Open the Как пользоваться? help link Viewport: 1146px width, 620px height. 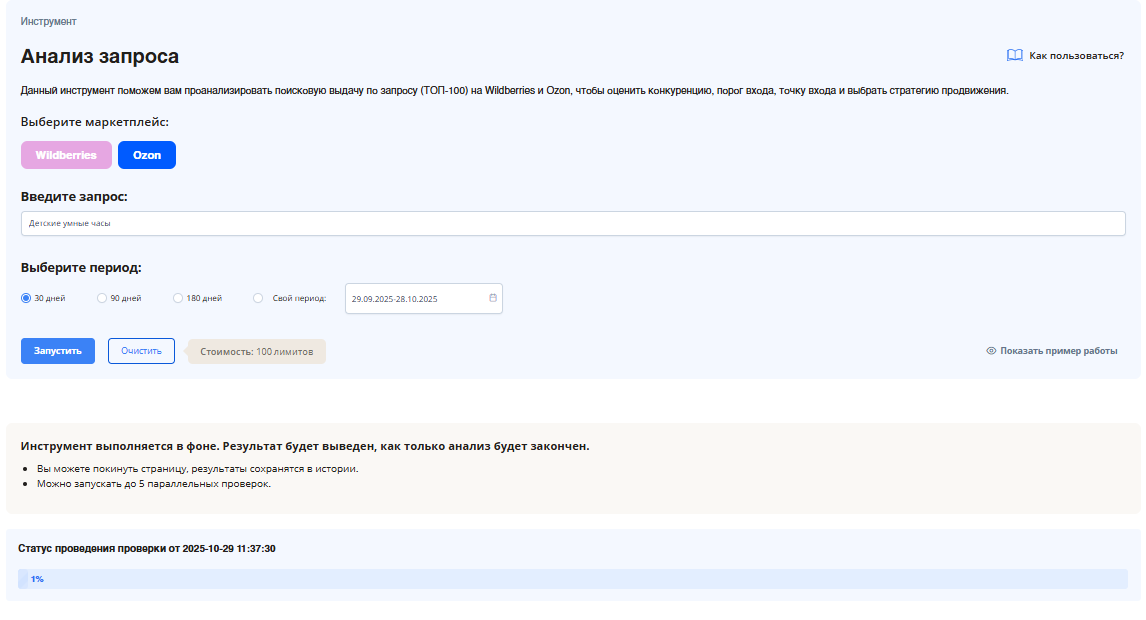coord(1076,56)
